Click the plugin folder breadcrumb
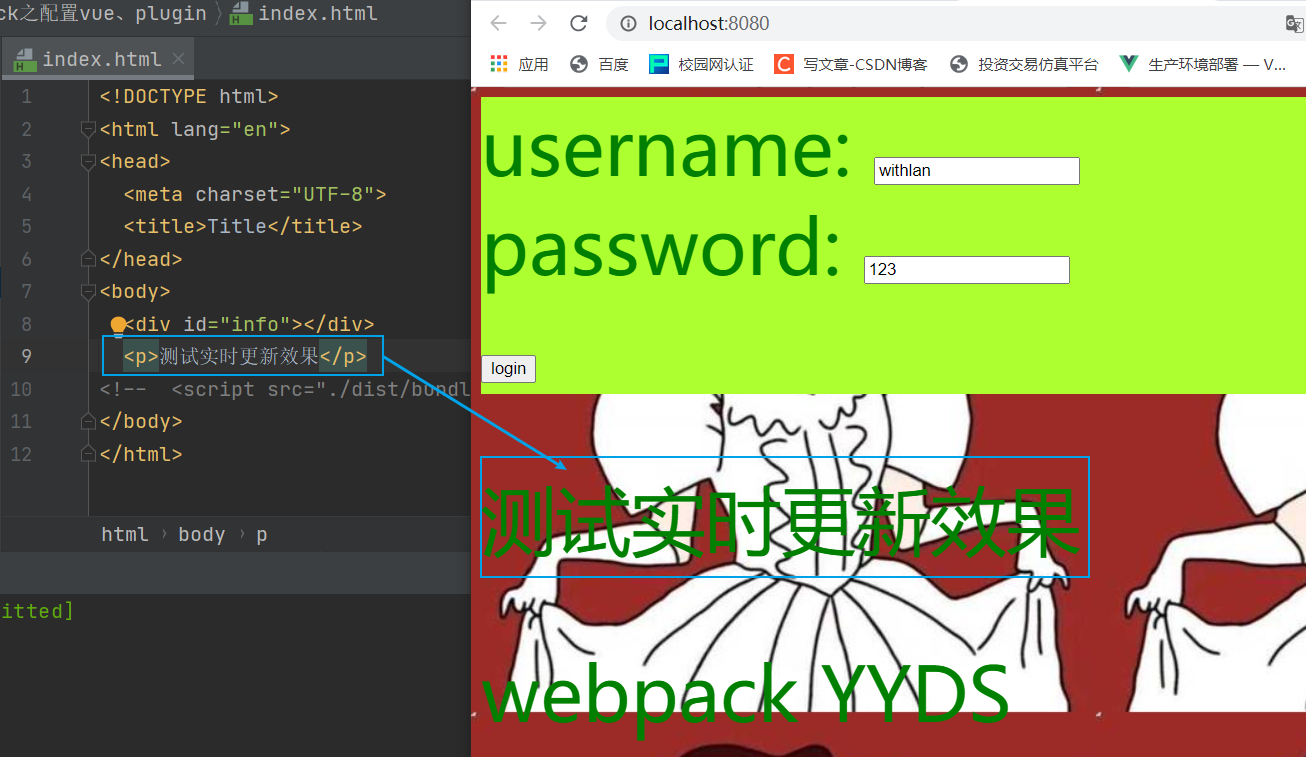 pyautogui.click(x=169, y=14)
